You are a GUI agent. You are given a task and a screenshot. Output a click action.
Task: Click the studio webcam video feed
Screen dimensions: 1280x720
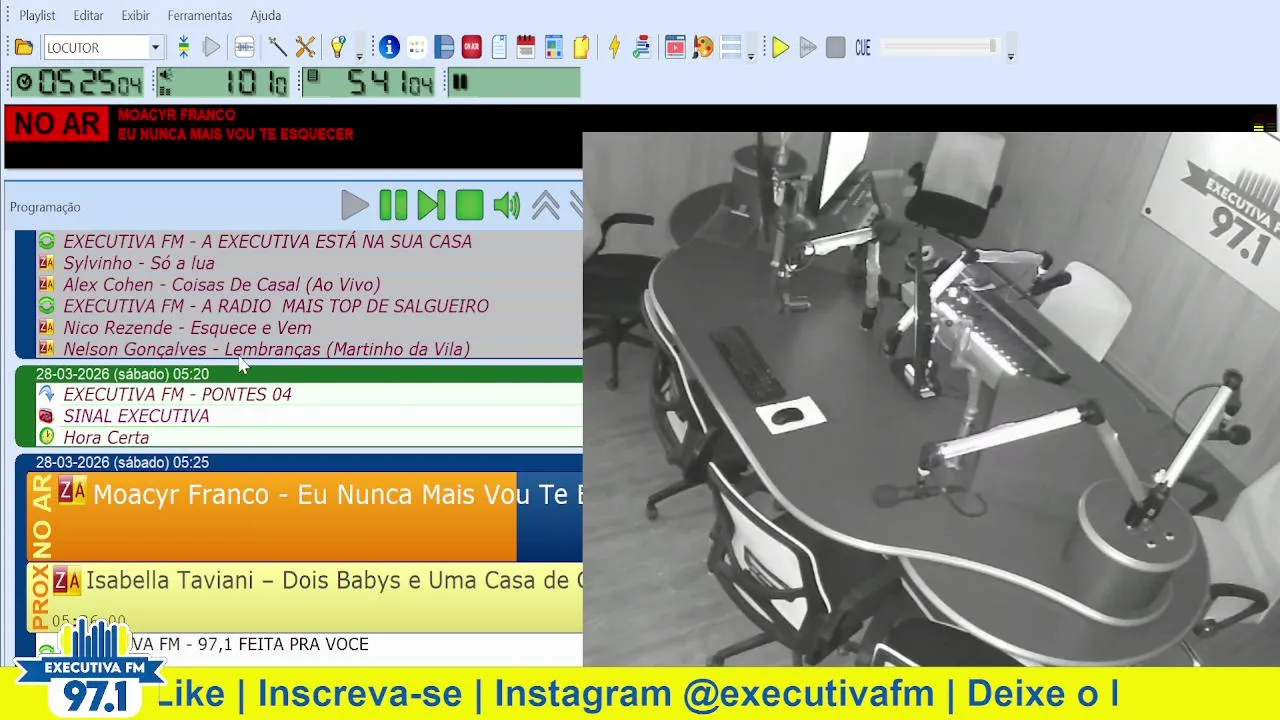(931, 398)
